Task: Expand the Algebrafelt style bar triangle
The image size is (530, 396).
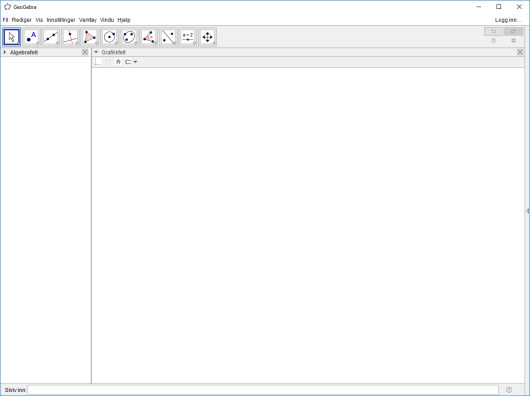Action: tap(5, 52)
